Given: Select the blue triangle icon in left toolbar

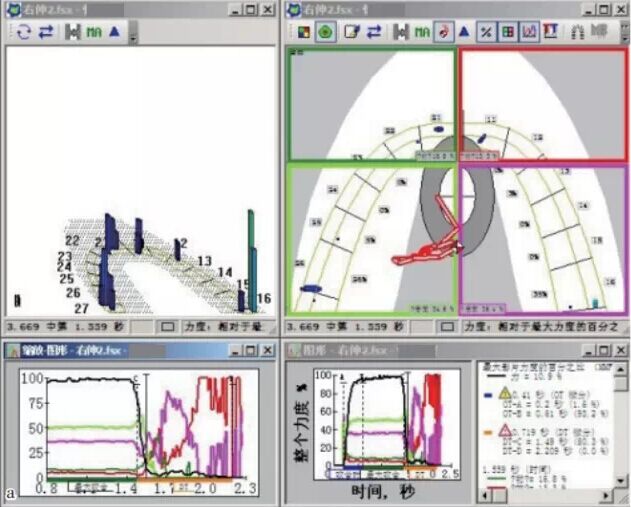Looking at the screenshot, I should coord(115,31).
